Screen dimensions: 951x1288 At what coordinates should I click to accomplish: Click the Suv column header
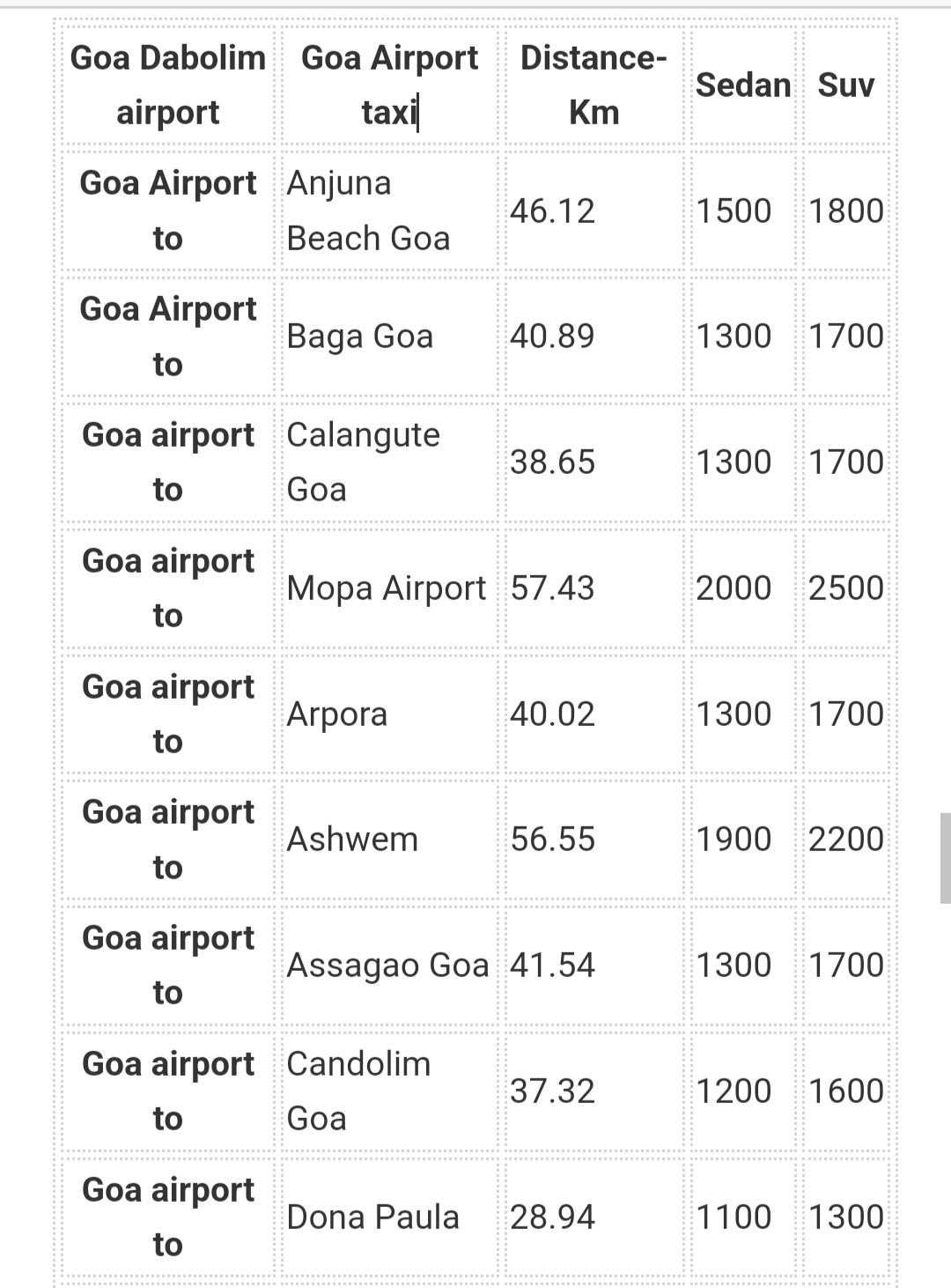coord(846,85)
